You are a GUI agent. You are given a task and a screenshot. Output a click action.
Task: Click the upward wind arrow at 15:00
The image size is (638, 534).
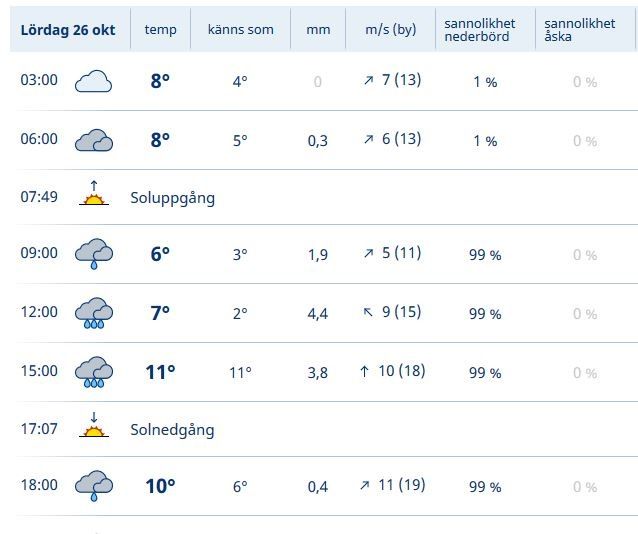365,372
